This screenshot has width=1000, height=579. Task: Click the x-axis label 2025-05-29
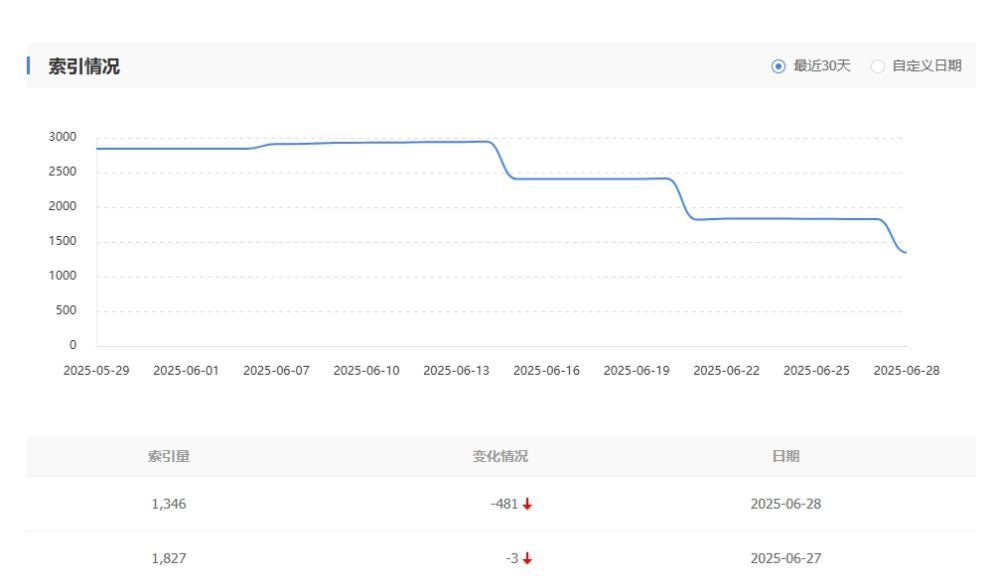coord(96,370)
